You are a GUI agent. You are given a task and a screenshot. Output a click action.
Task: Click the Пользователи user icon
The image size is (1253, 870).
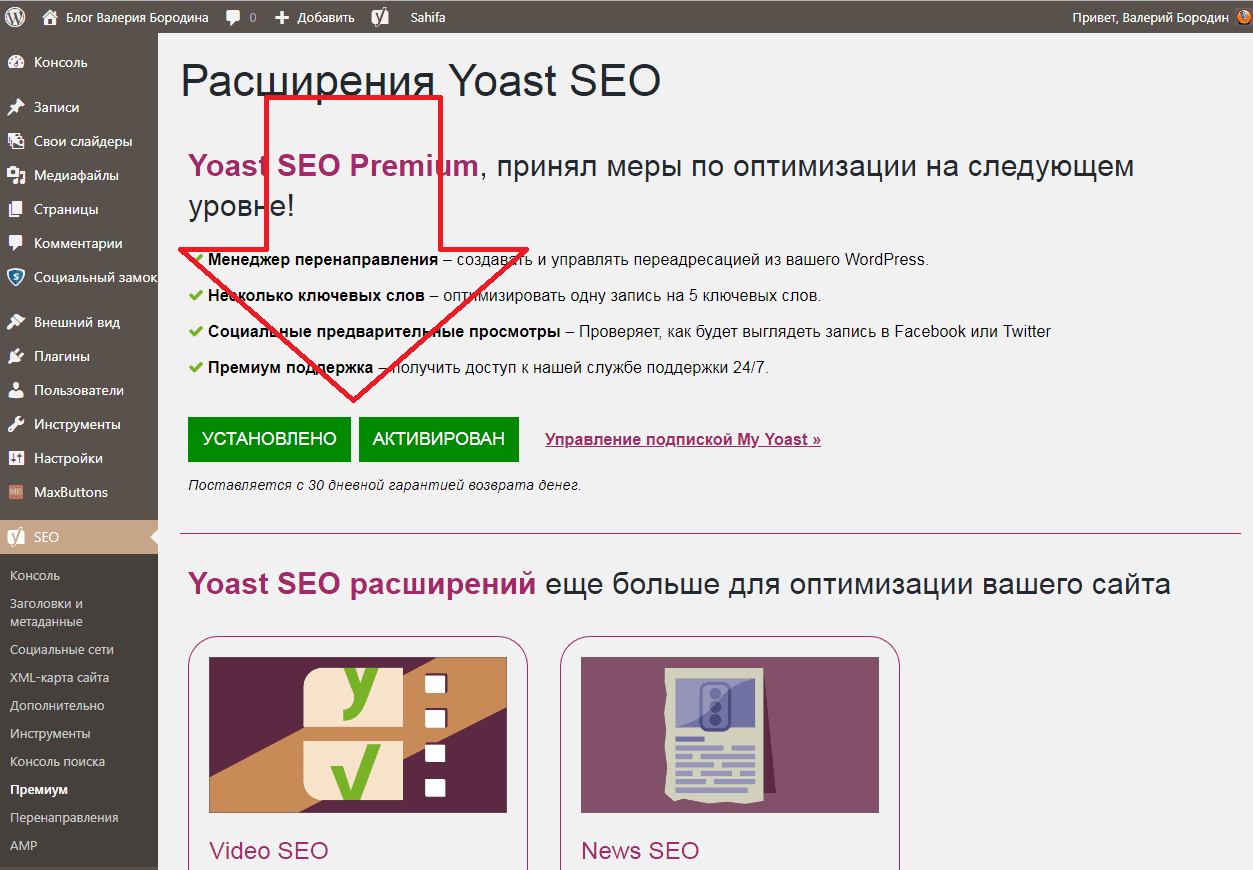point(16,390)
